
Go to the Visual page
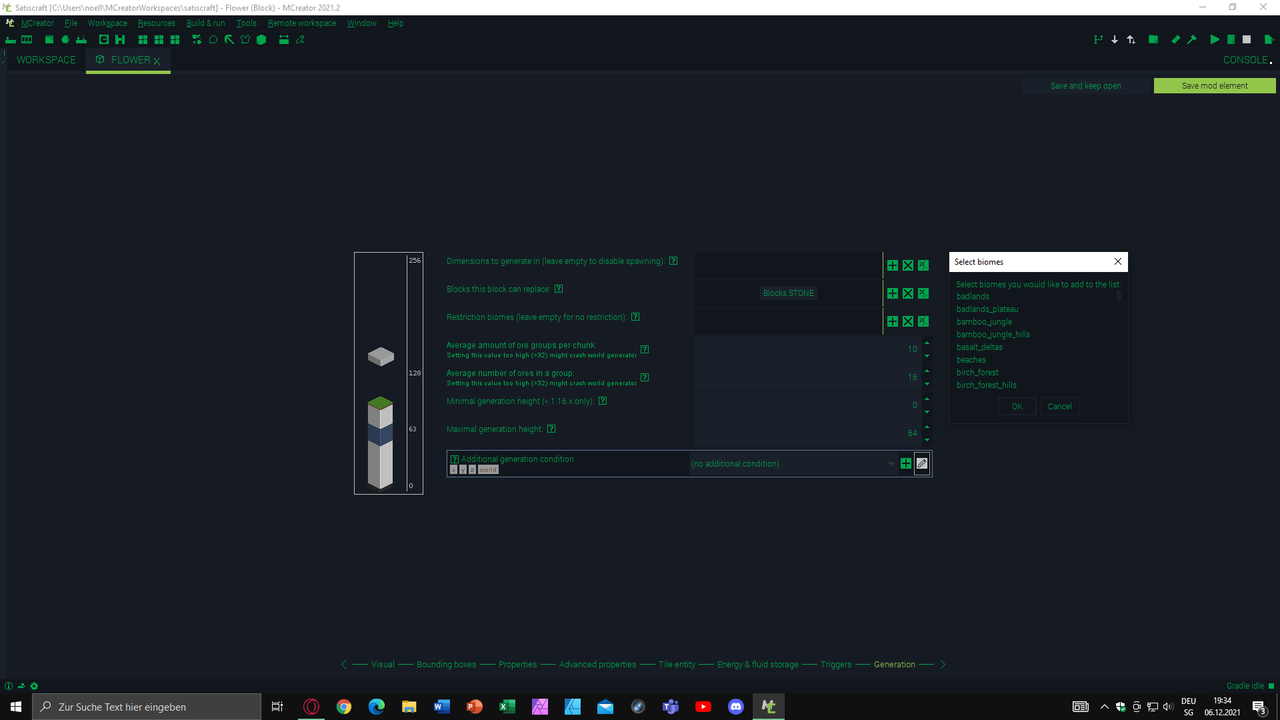[383, 664]
